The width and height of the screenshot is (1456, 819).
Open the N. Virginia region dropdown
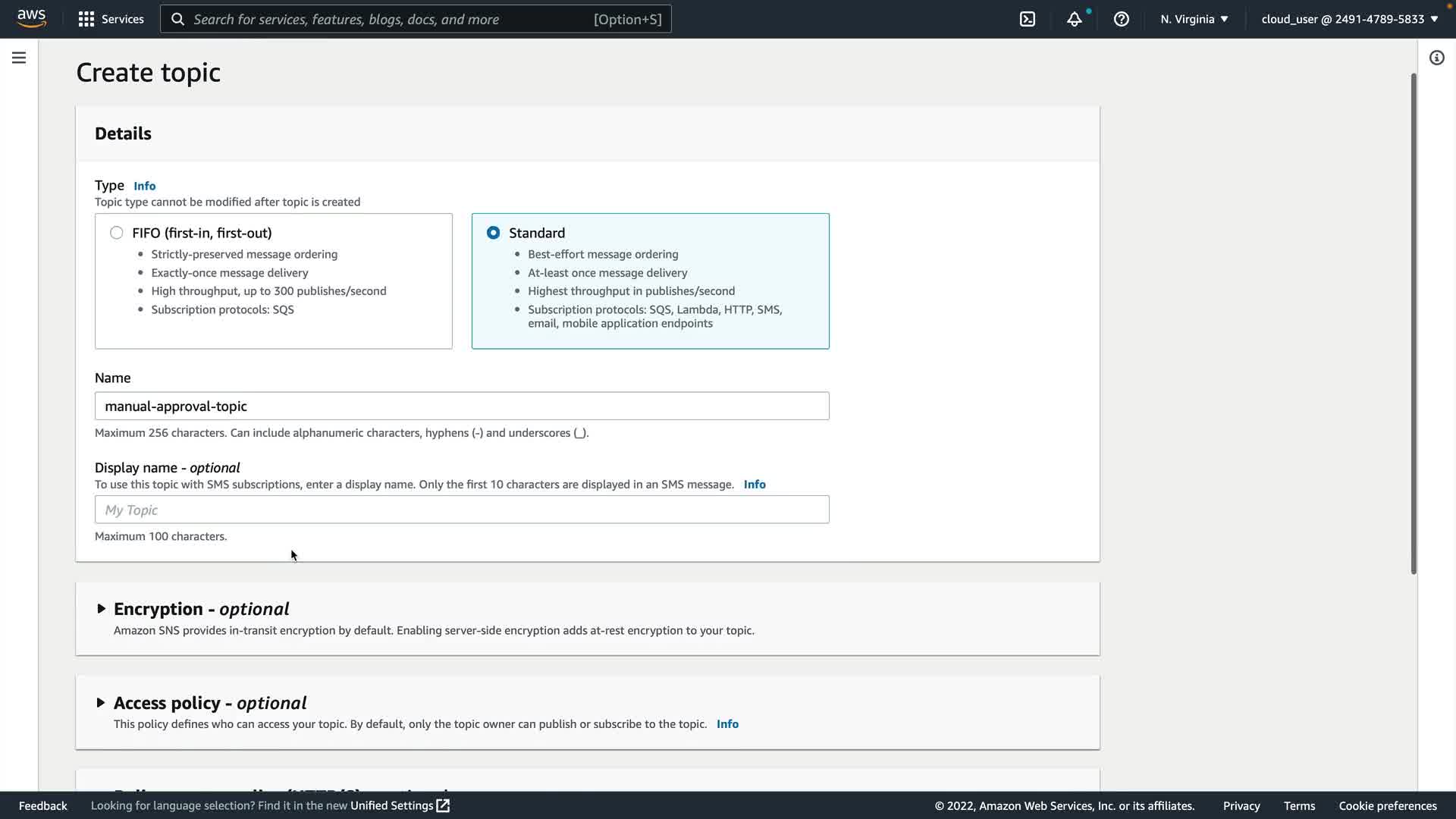click(x=1194, y=19)
